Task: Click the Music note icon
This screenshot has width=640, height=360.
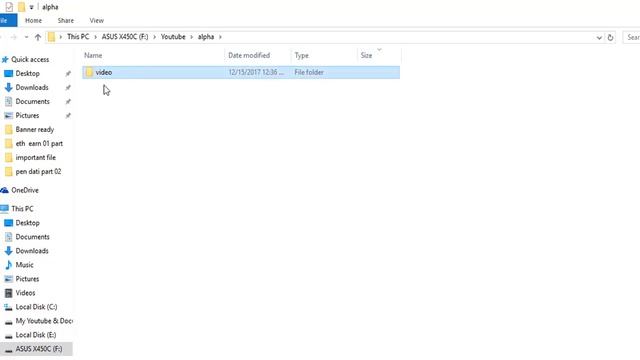Action: tap(9, 265)
